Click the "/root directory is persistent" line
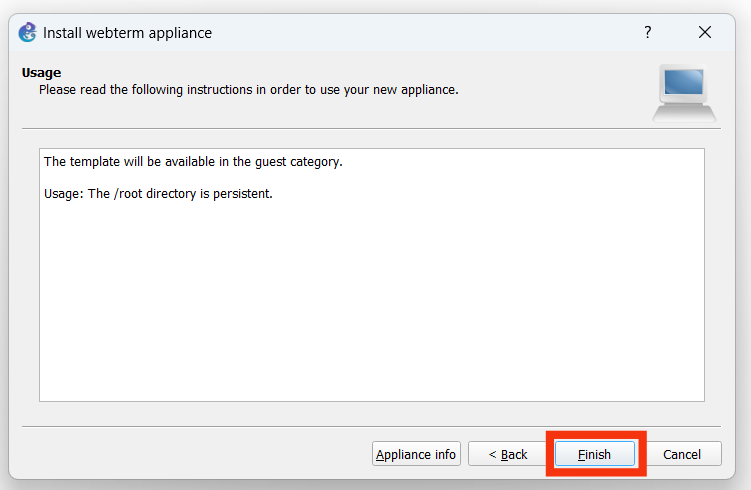 tap(158, 193)
